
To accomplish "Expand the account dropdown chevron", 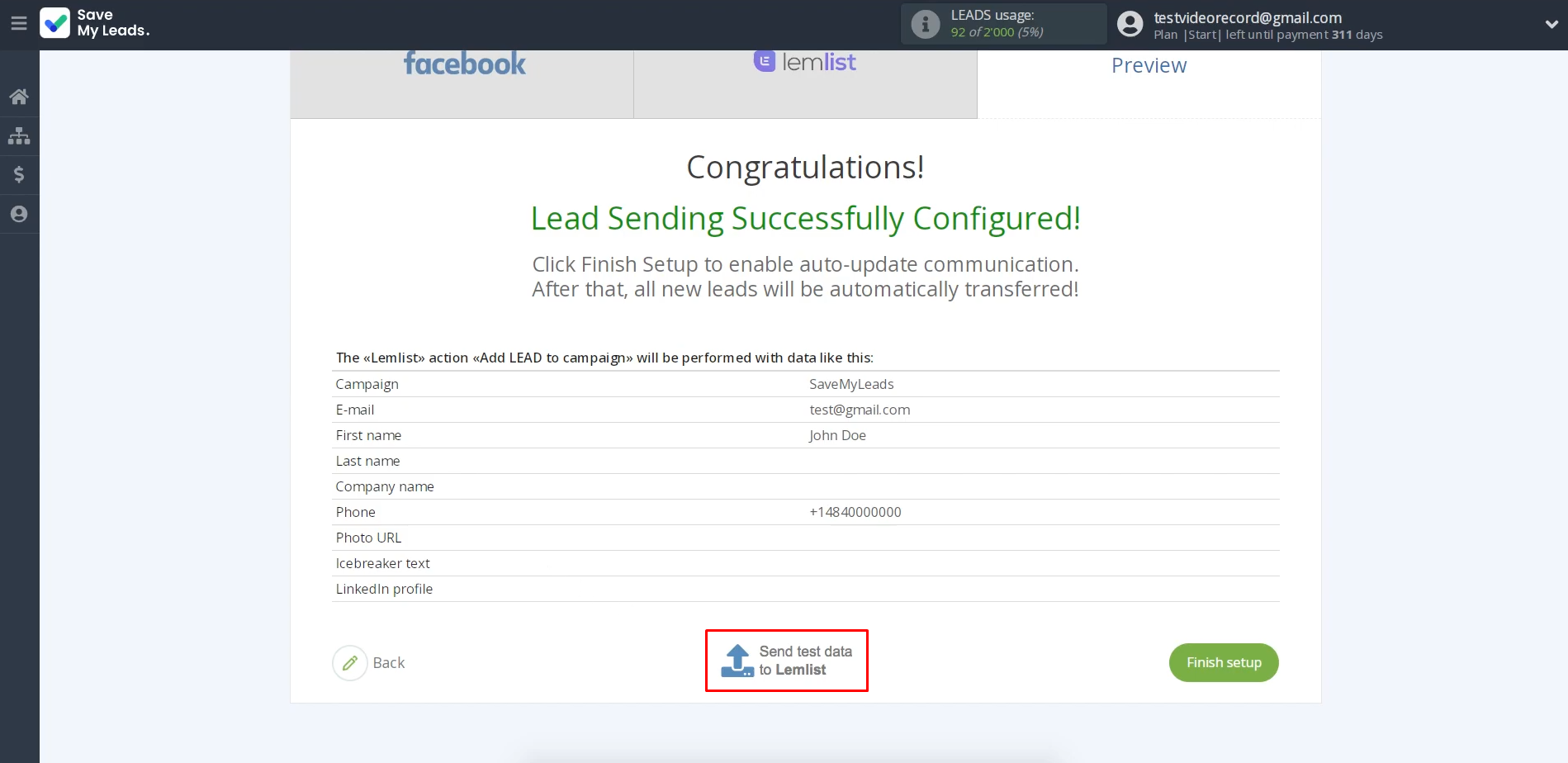I will pyautogui.click(x=1551, y=25).
